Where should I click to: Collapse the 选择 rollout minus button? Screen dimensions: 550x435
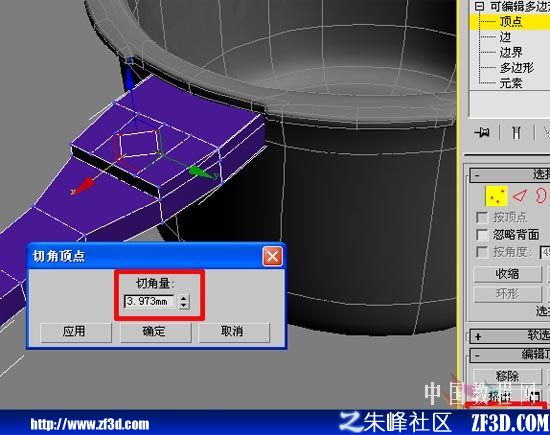click(477, 175)
